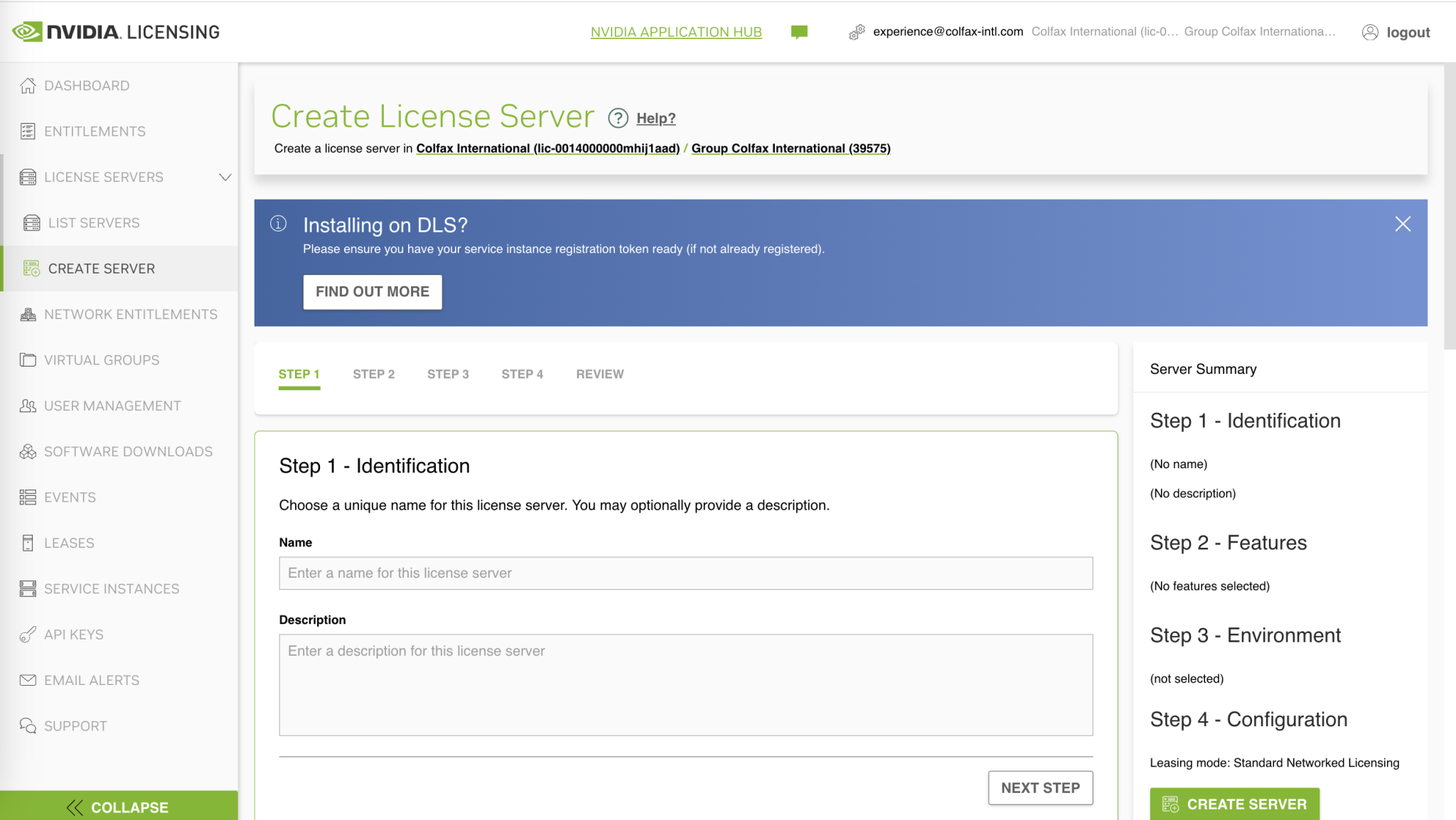
Task: Click the help question mark circle icon
Action: pos(618,118)
